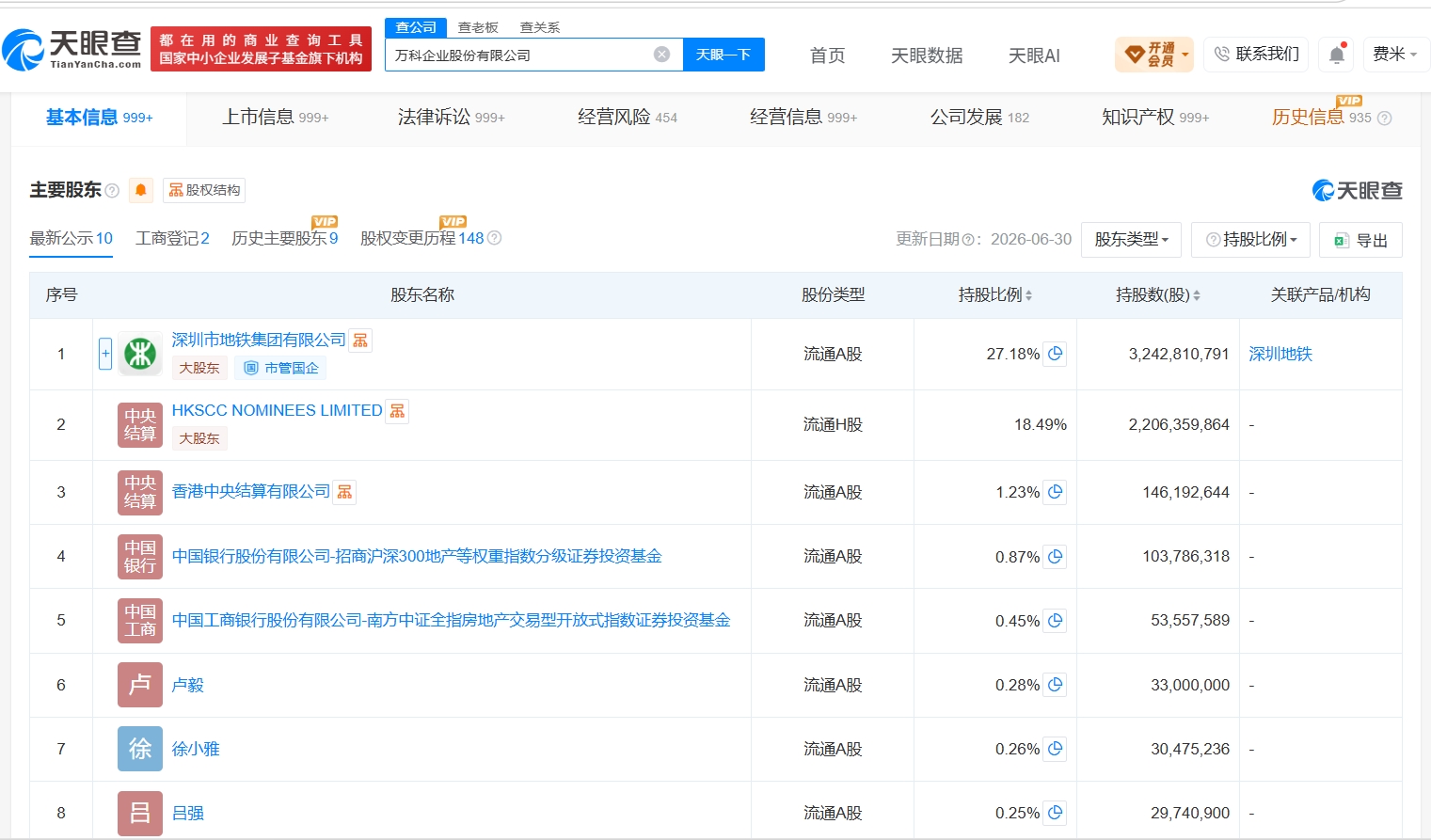1431x840 pixels.
Task: Click the 天眼一下 search button
Action: [723, 55]
